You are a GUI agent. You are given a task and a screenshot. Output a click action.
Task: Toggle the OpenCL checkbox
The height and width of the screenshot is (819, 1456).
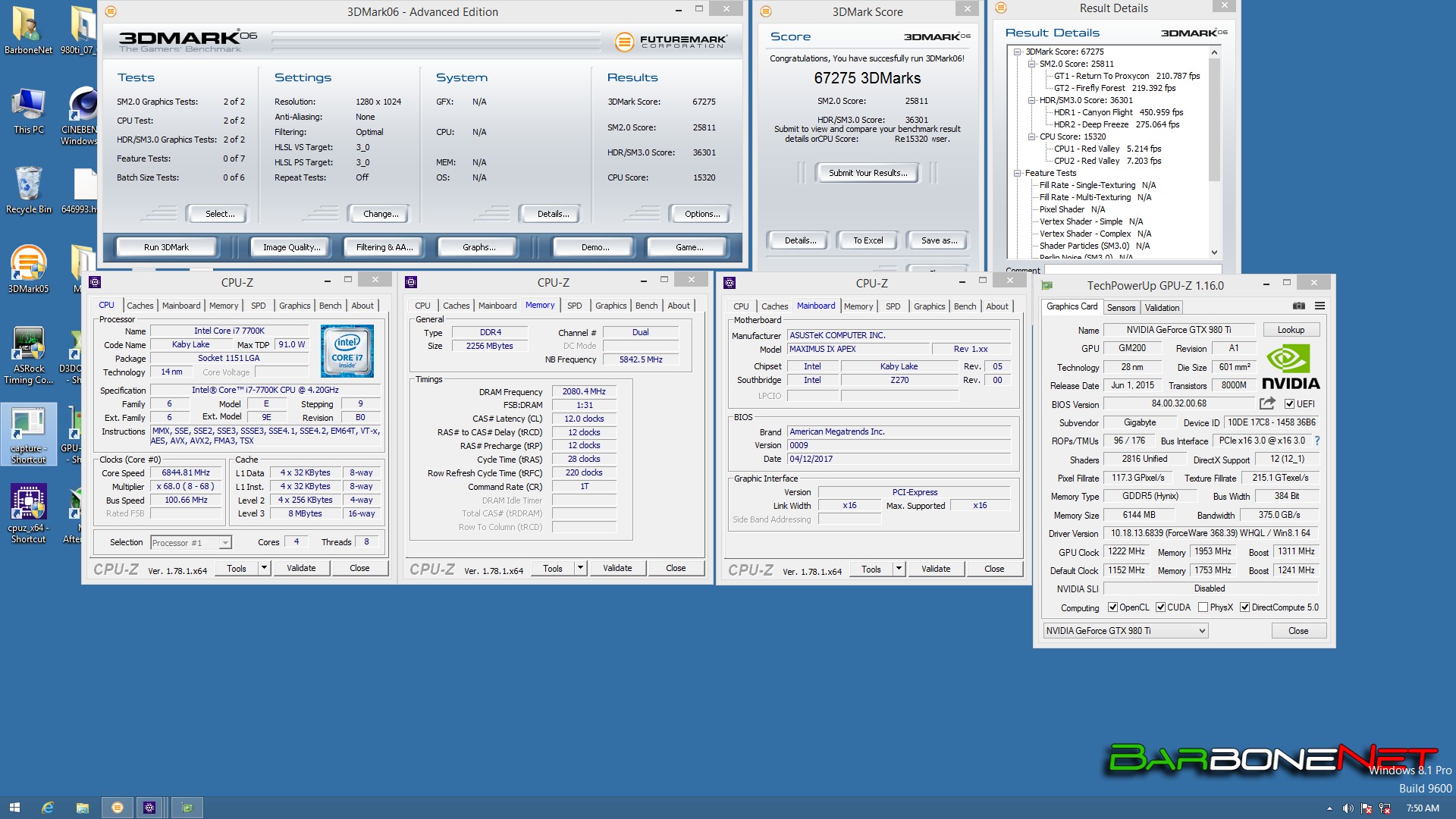click(1112, 607)
